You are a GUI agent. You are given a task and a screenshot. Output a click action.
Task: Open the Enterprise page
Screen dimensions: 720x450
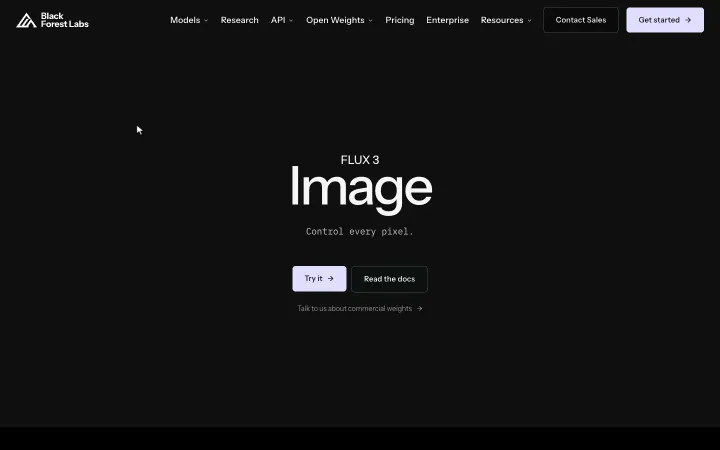448,20
